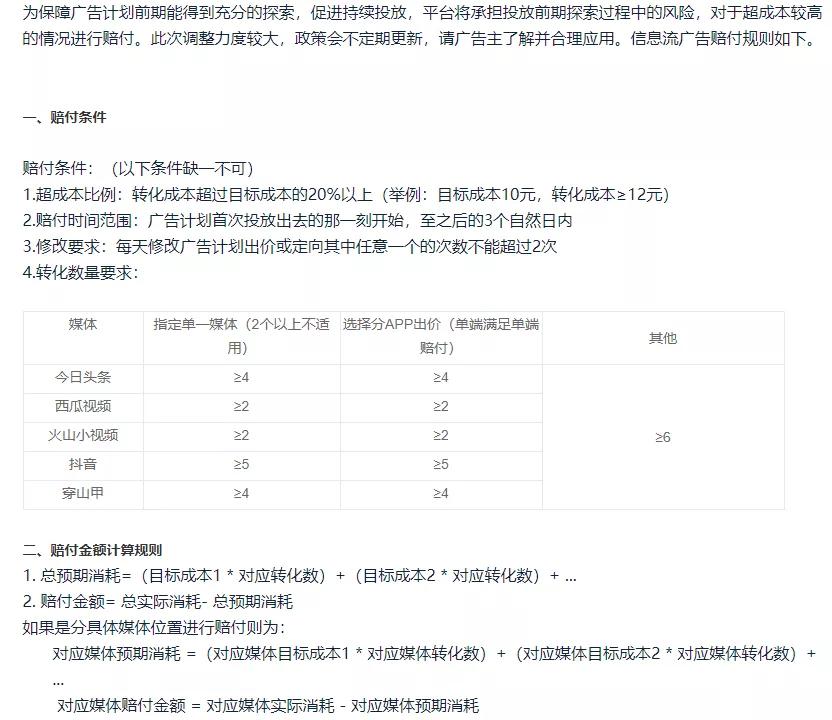Select the line starting "3.修改要求"
Screen dimensions: 832x720
click(290, 246)
